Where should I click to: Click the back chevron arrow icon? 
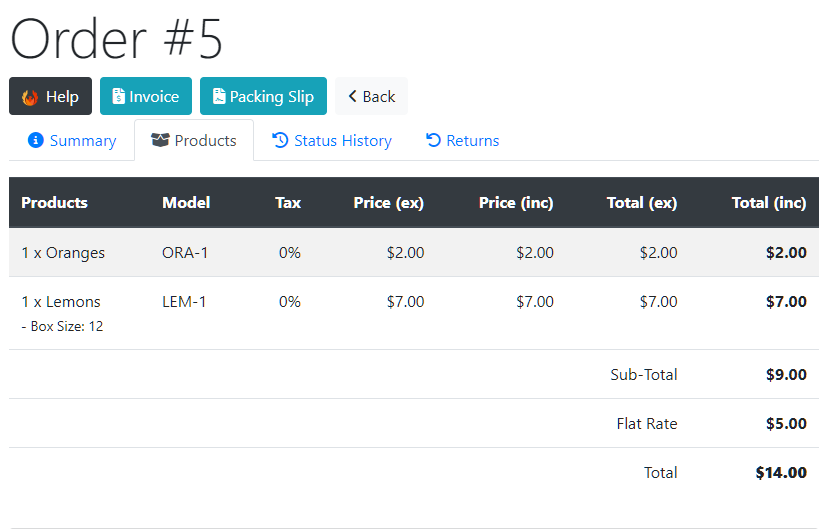pos(352,96)
